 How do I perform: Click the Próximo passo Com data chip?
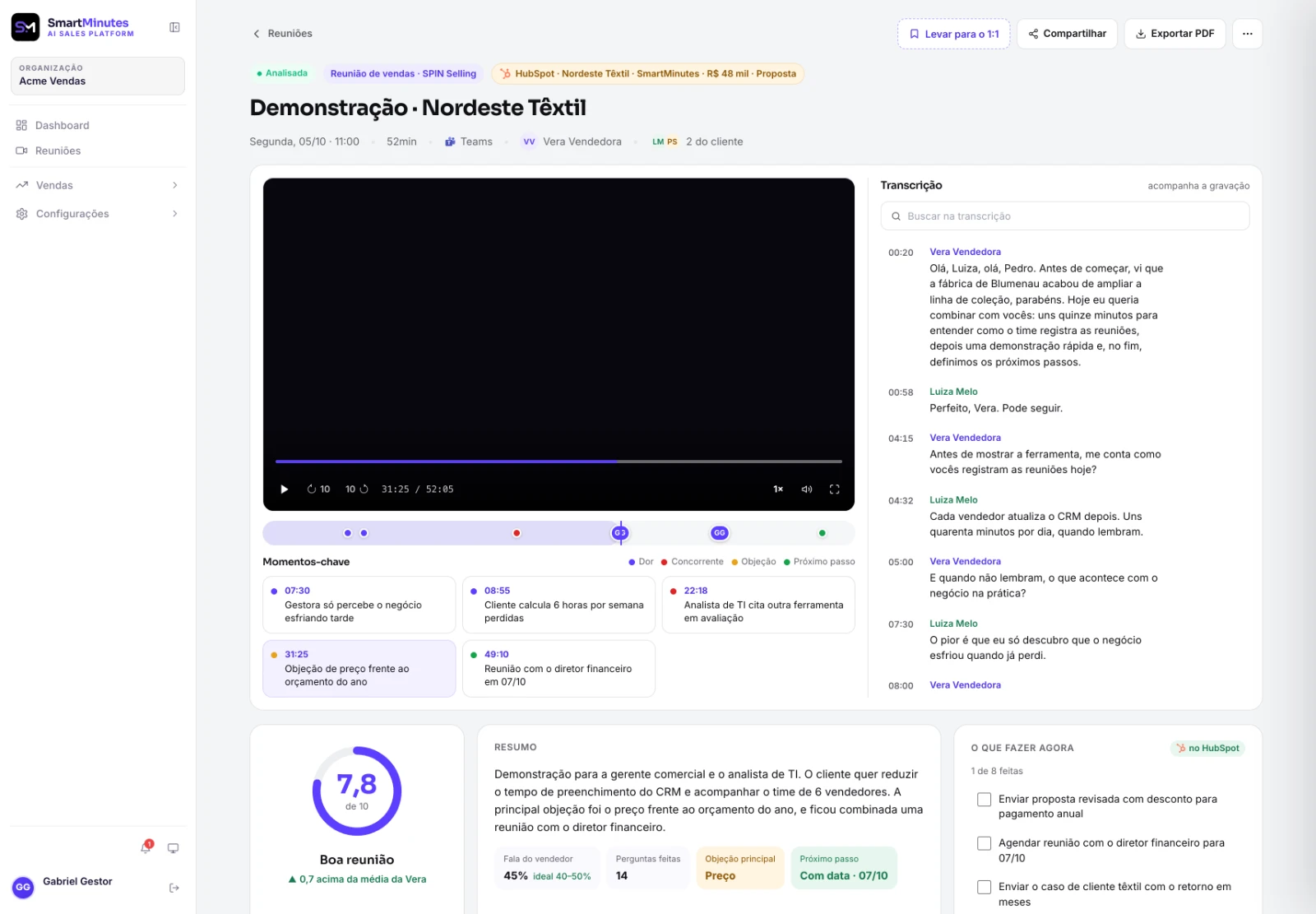tap(844, 868)
